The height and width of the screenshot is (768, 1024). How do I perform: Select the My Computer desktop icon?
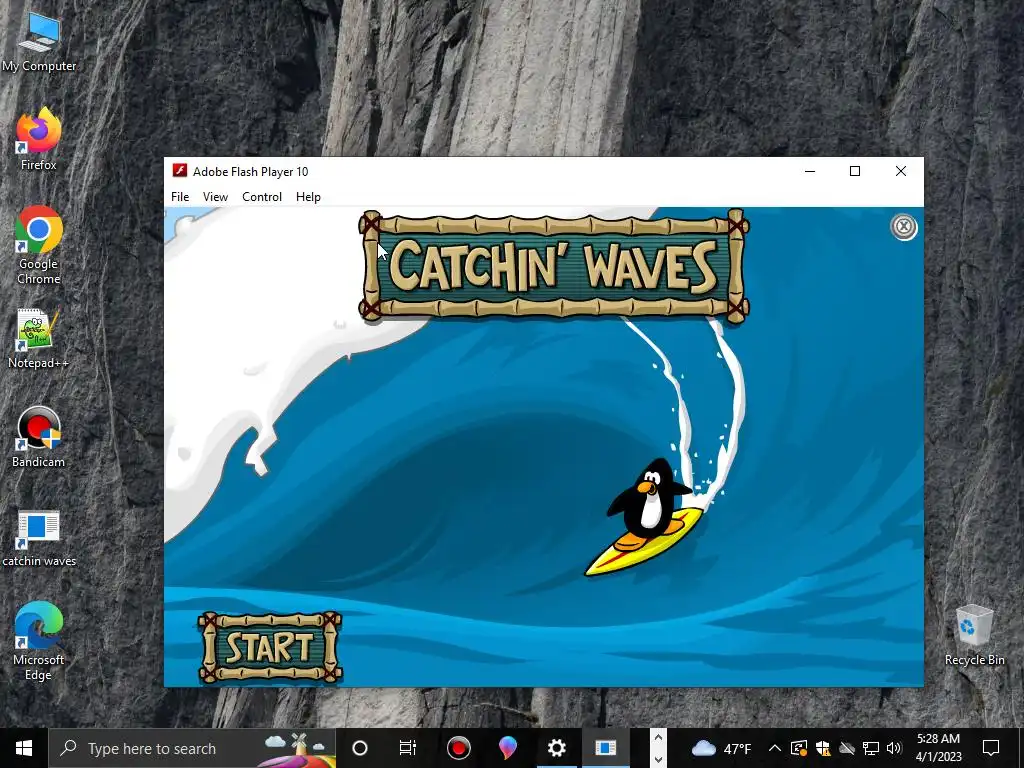pos(39,42)
